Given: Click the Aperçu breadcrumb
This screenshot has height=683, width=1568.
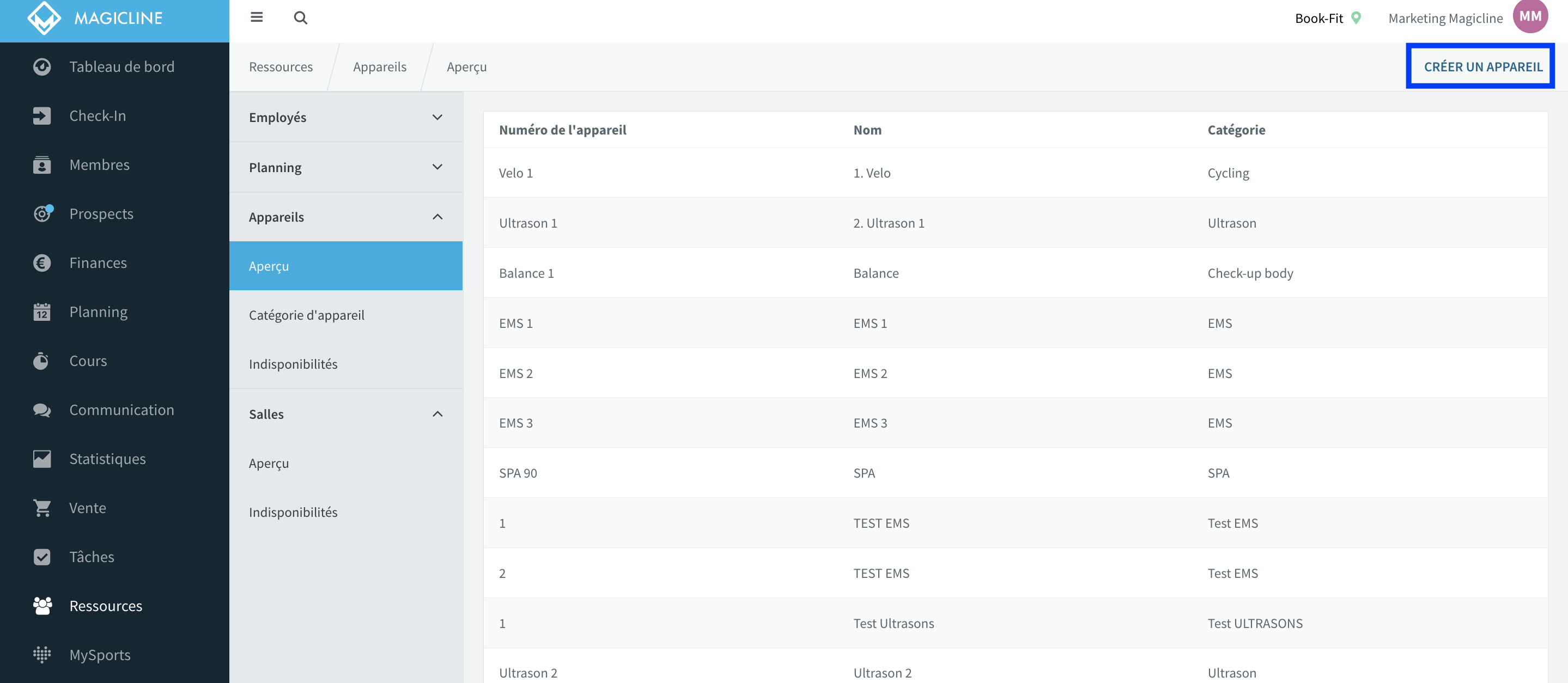Looking at the screenshot, I should pos(467,67).
